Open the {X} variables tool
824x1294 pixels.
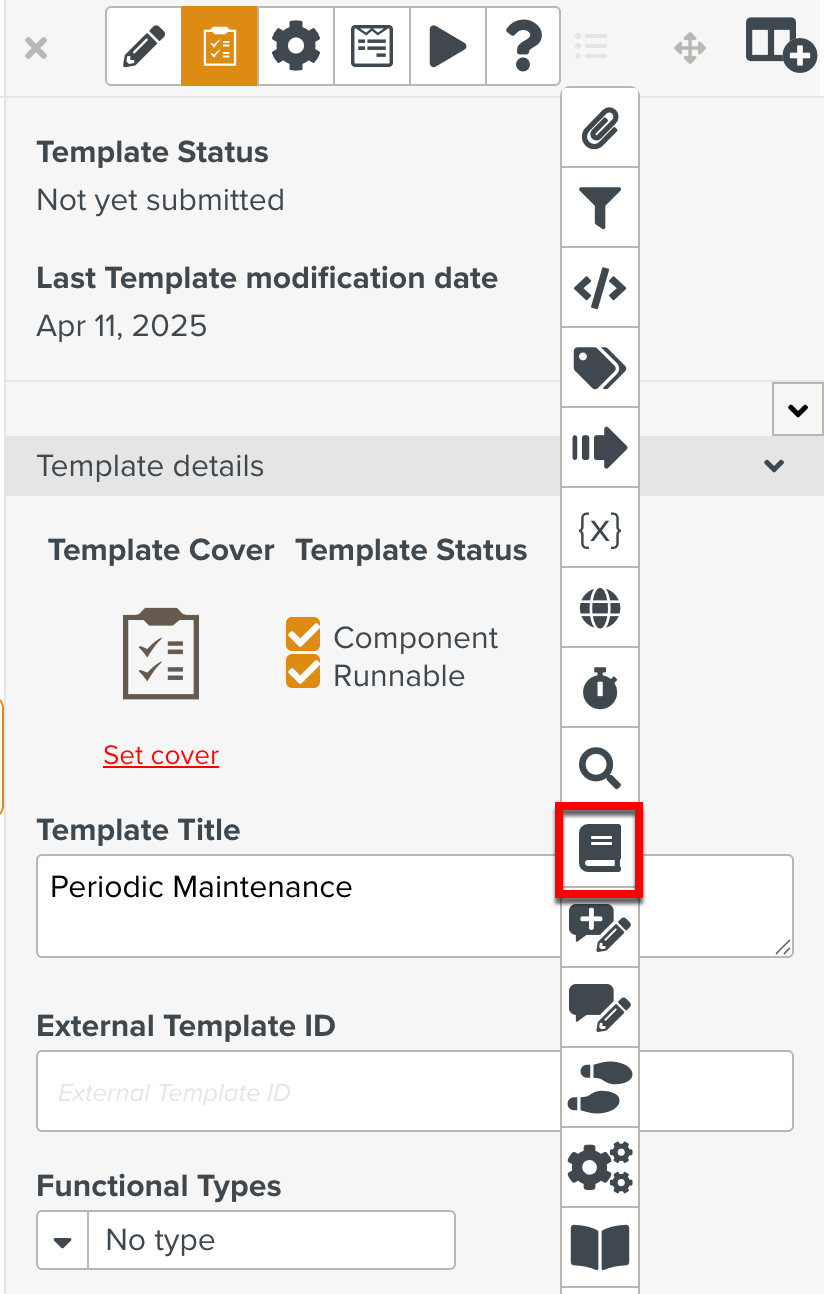tap(599, 527)
